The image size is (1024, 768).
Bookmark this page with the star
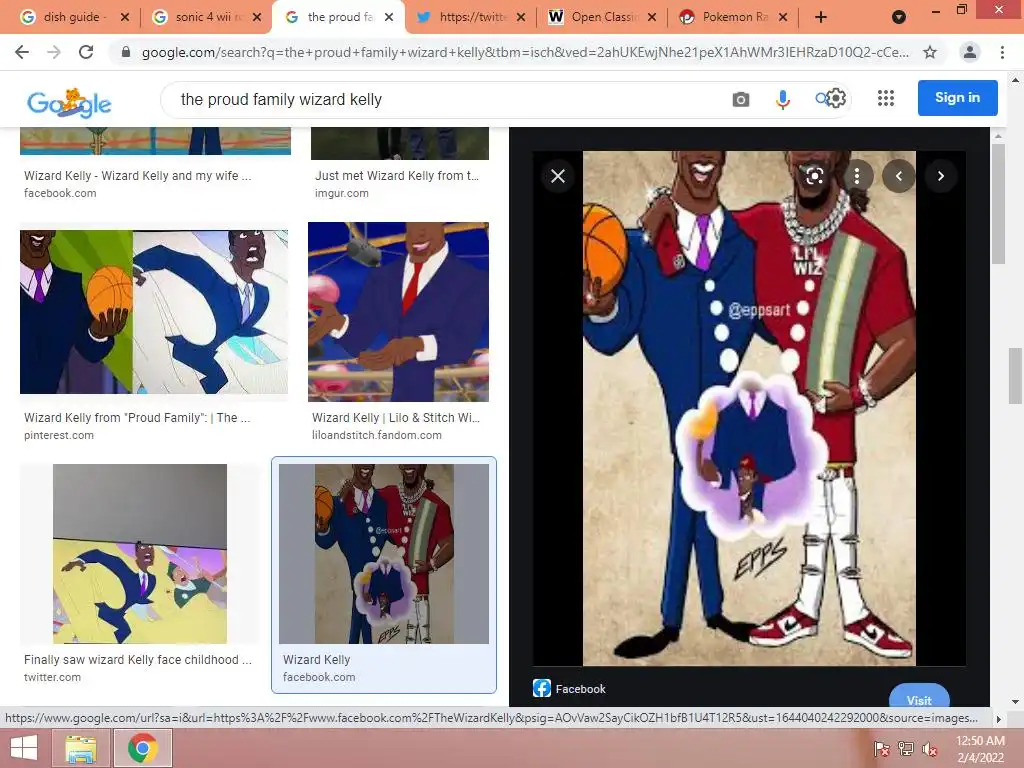(x=930, y=52)
